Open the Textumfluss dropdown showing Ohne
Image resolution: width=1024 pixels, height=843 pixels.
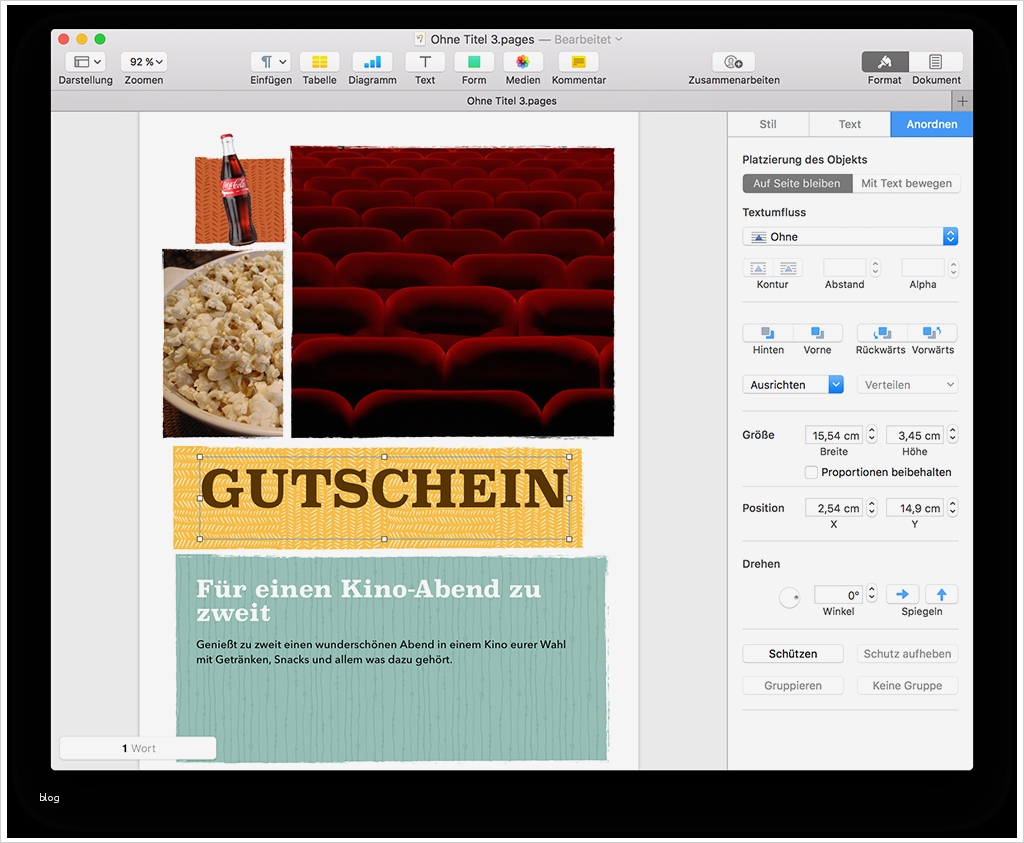tap(850, 236)
